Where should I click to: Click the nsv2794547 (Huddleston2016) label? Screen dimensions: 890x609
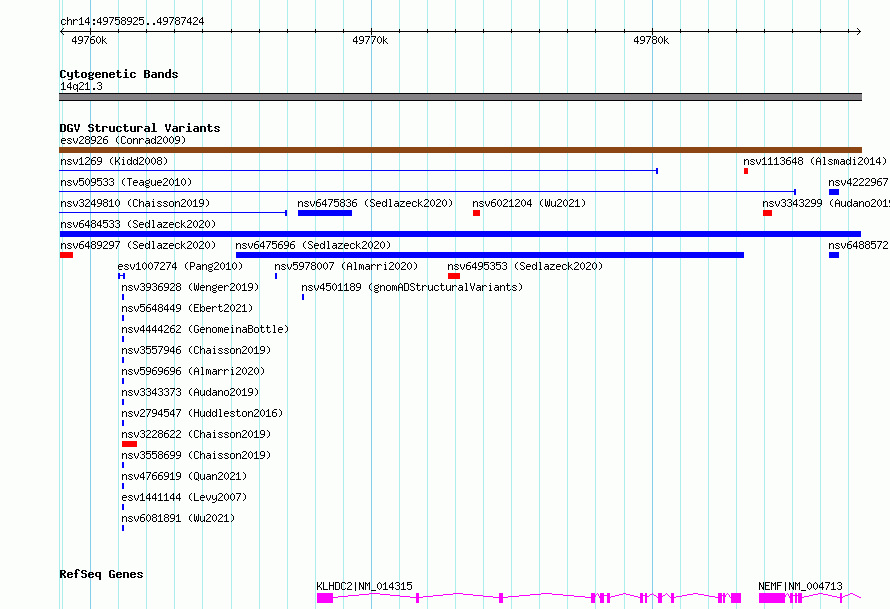202,413
